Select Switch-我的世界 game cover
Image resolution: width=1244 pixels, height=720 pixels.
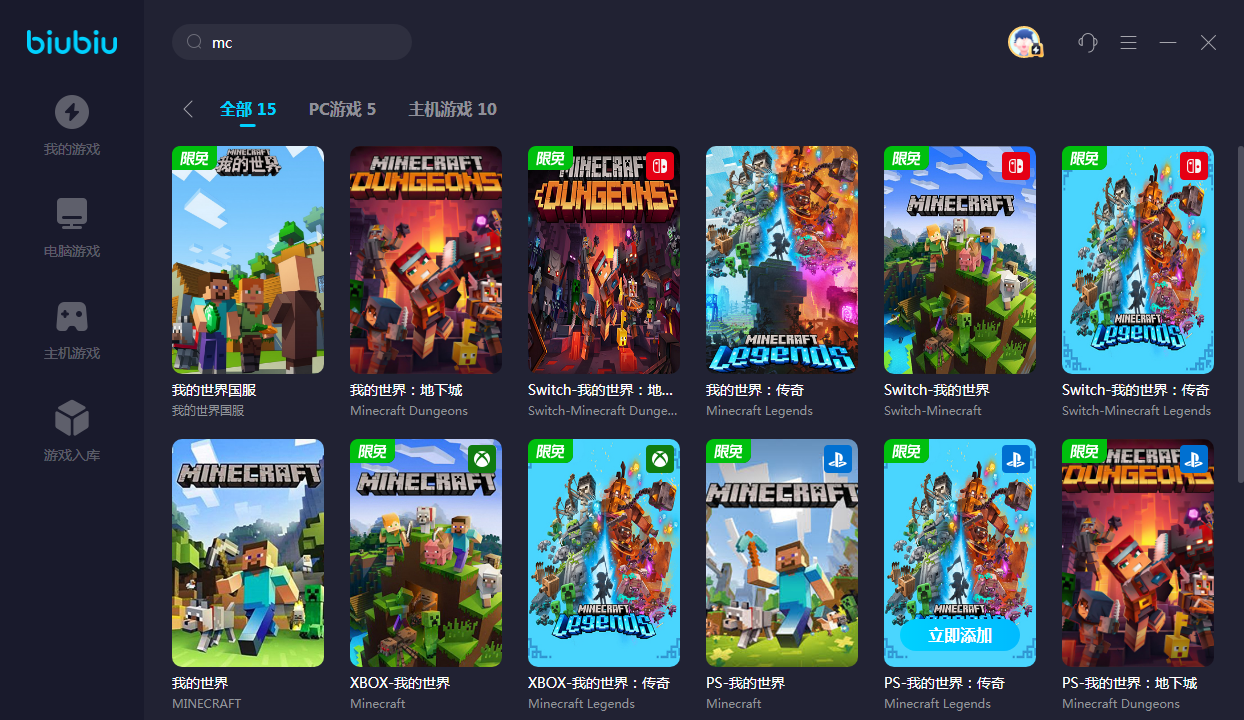coord(960,260)
